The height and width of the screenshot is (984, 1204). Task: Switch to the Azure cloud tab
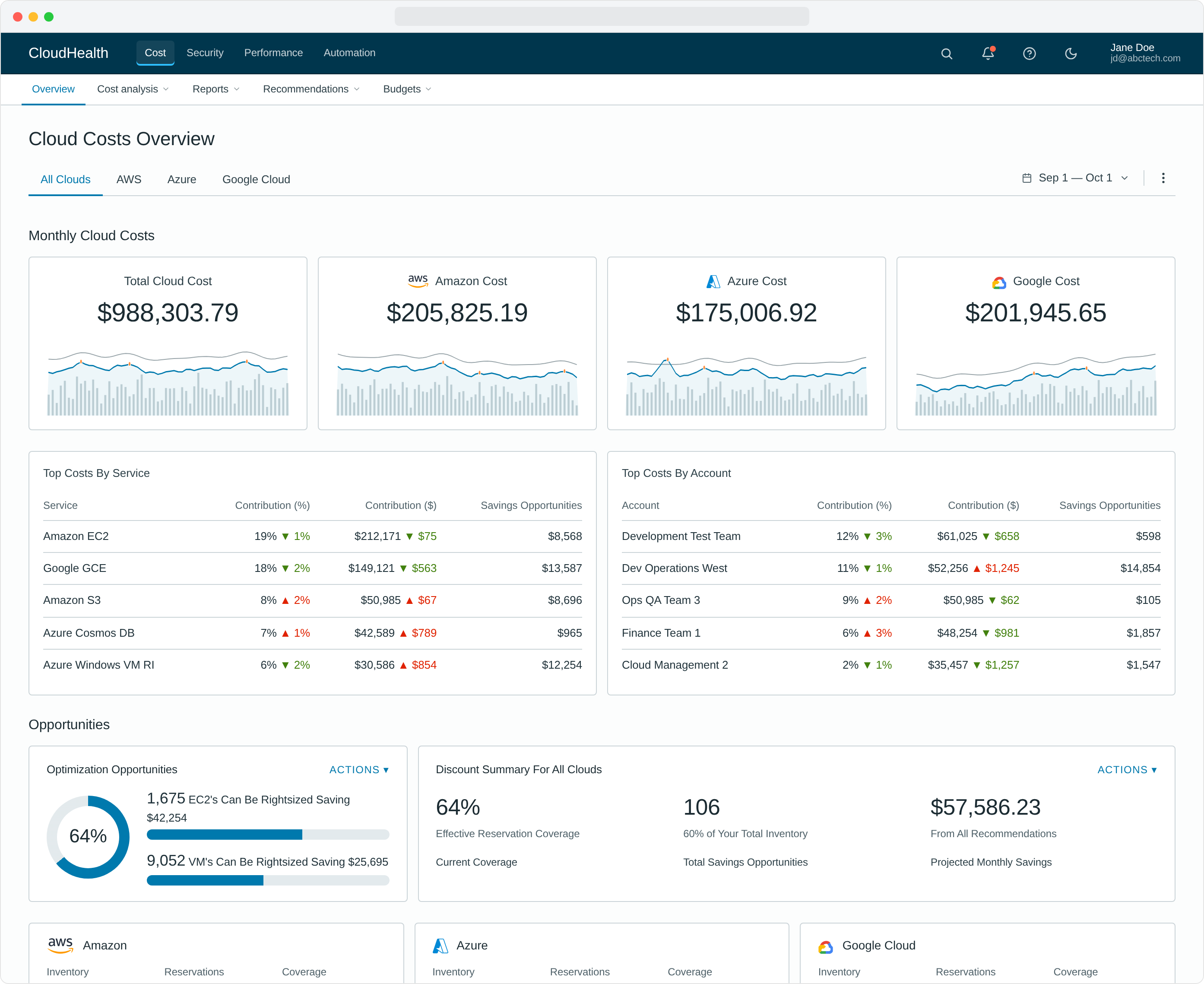(182, 179)
